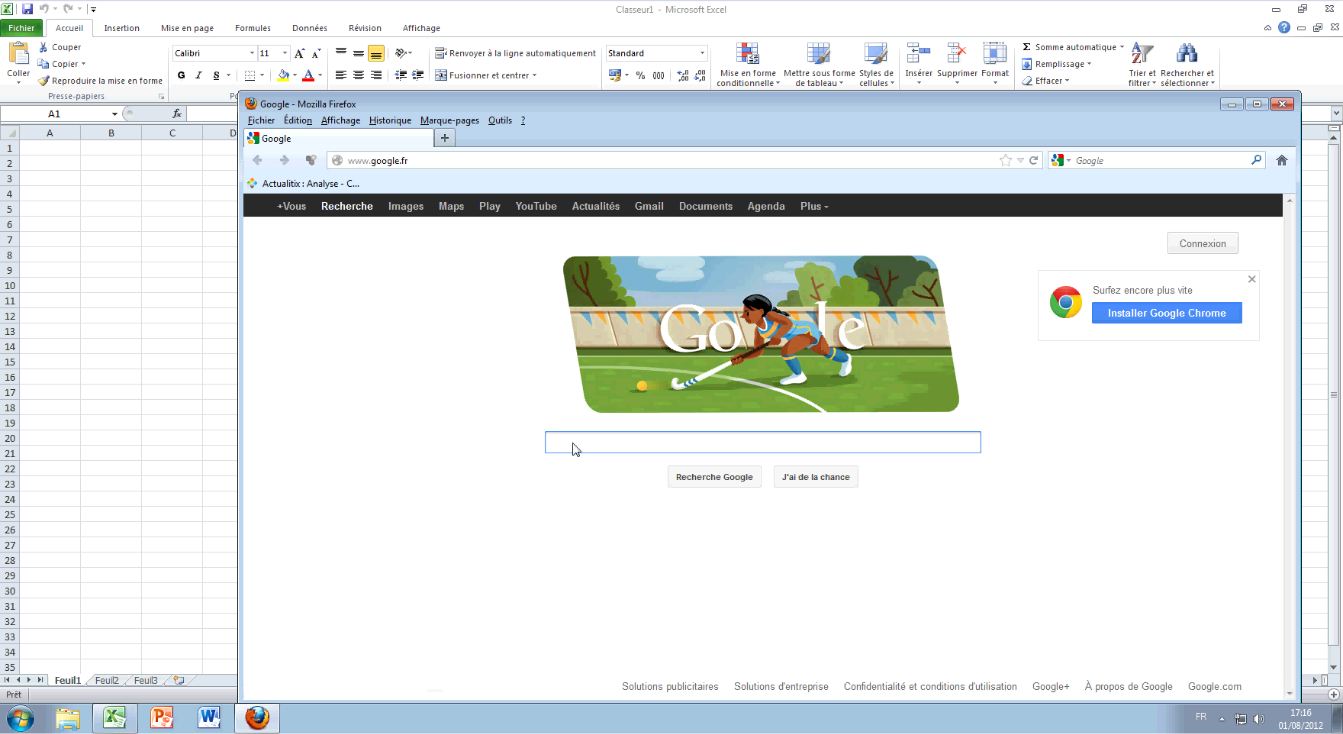Open Firefox Marque-pages menu
The width and height of the screenshot is (1343, 734).
(450, 120)
